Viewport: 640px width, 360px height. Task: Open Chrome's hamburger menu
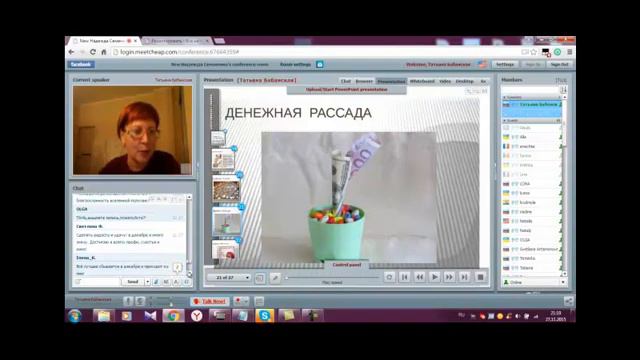[x=569, y=52]
